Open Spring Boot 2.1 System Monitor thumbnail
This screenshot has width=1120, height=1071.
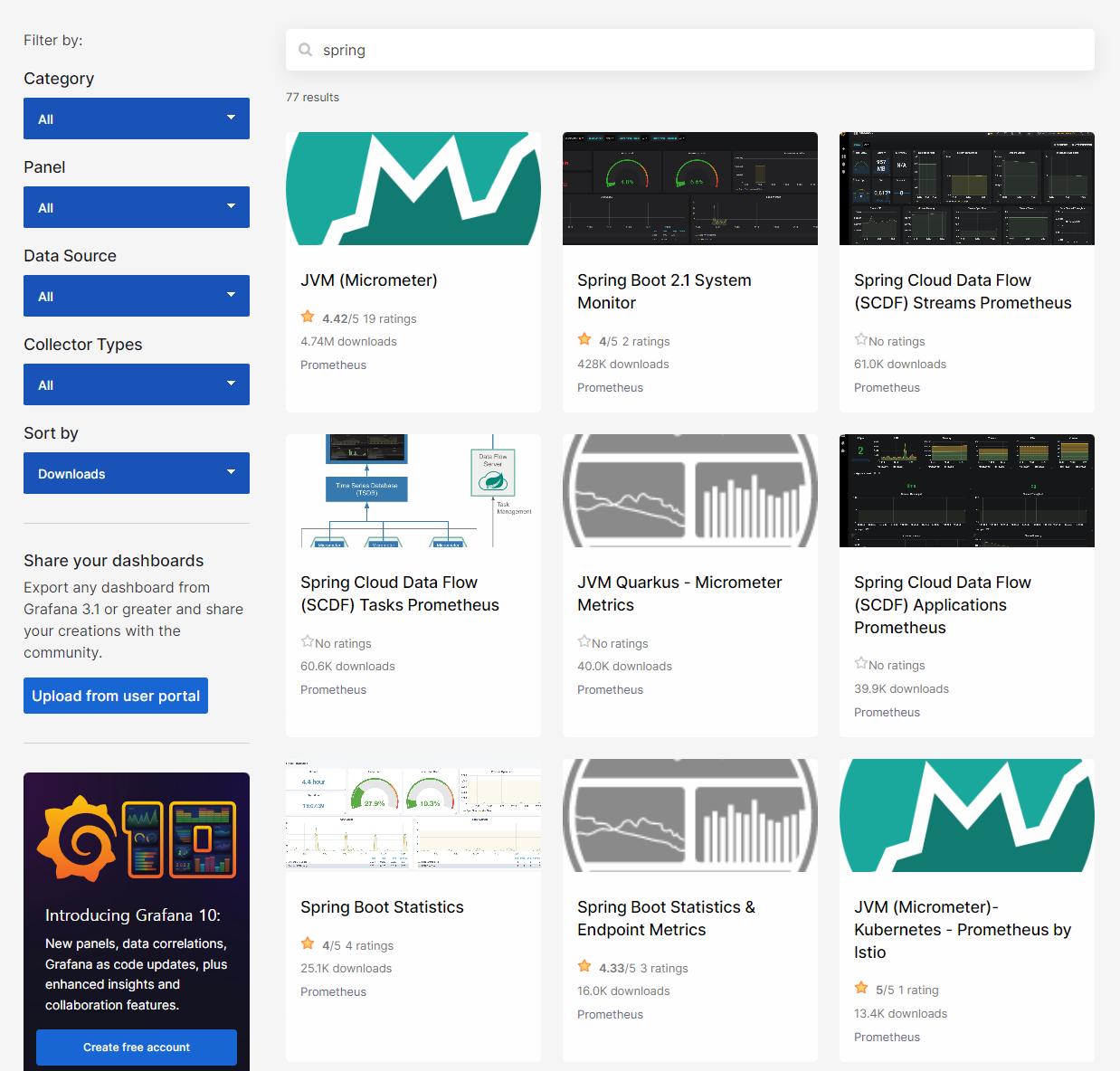690,188
